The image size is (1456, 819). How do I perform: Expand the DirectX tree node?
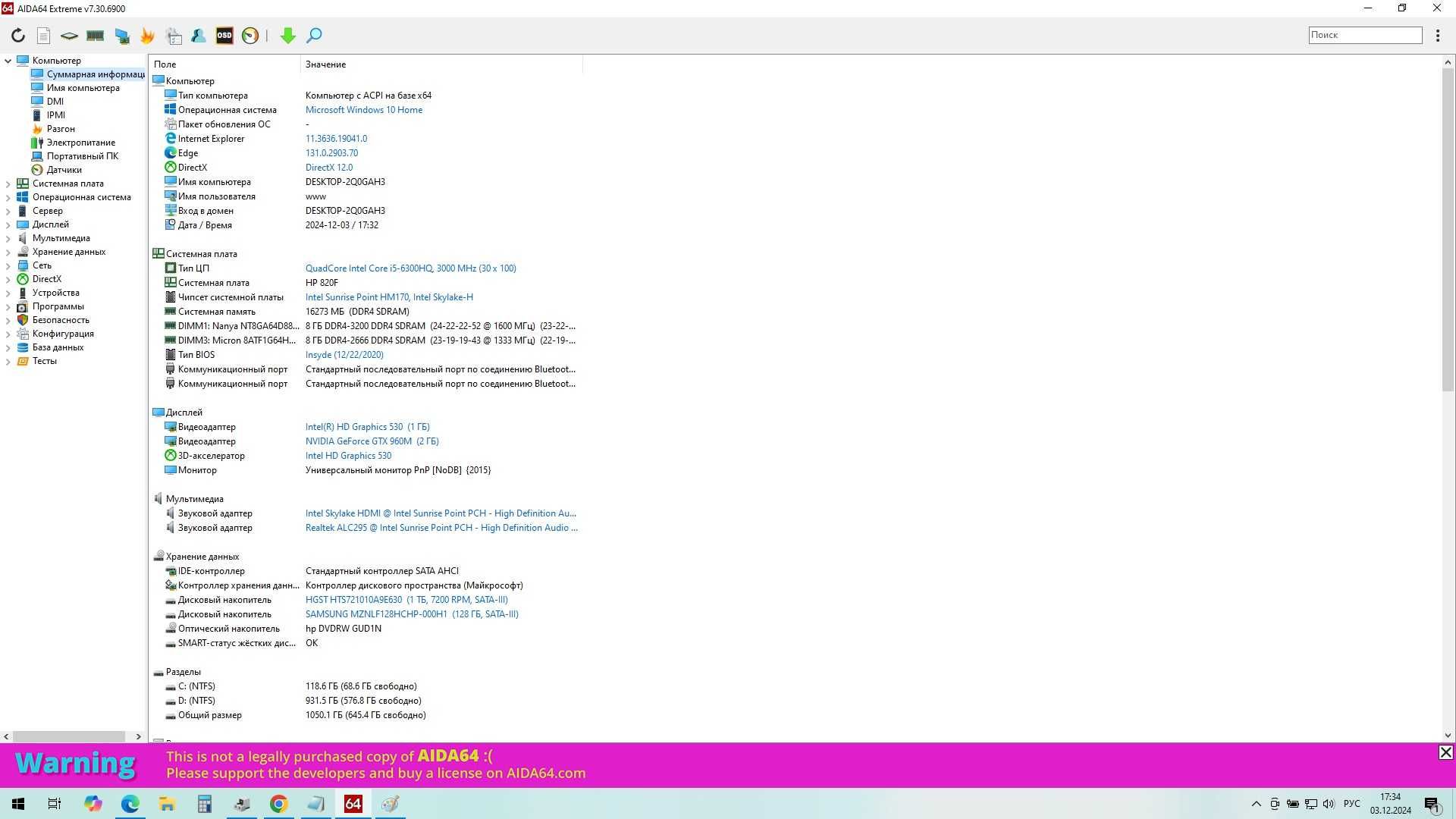[x=8, y=279]
